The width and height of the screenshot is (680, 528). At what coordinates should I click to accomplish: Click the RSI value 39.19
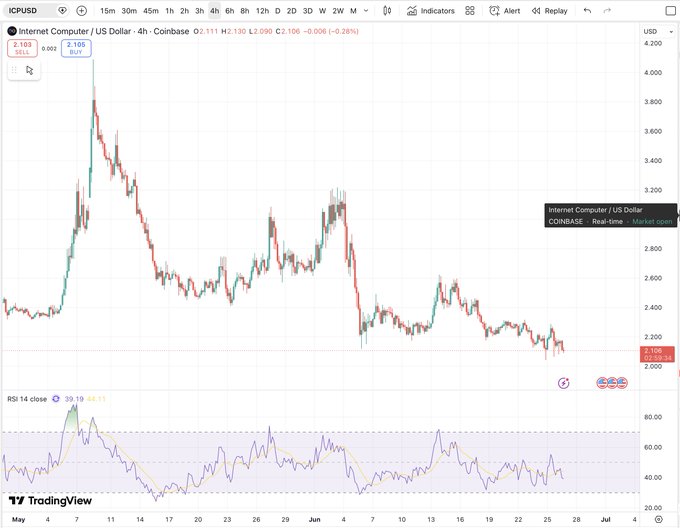tap(74, 399)
